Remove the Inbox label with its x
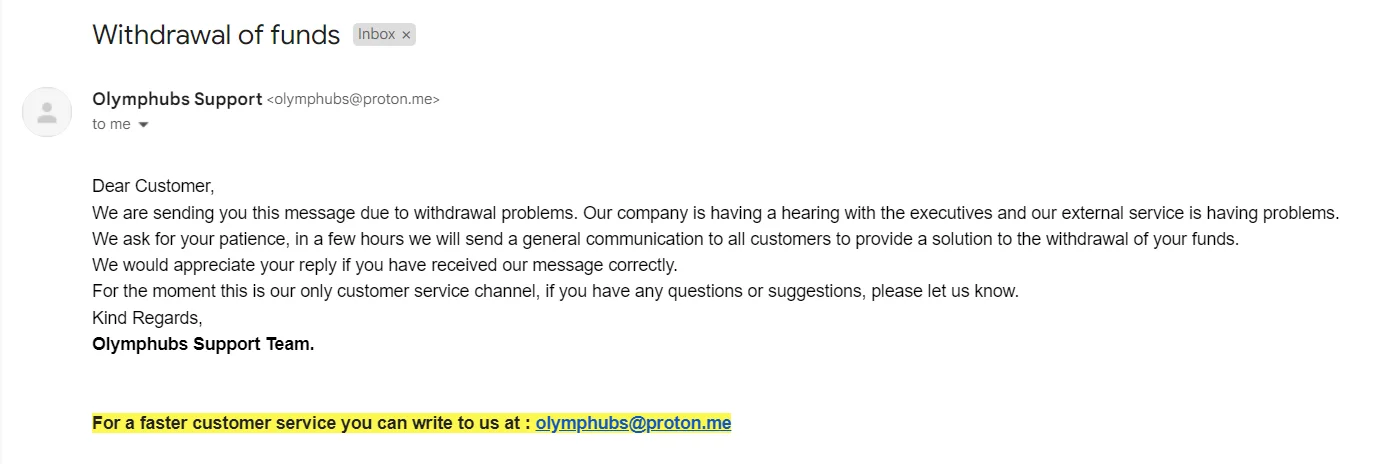This screenshot has height=464, width=1388. click(x=406, y=35)
